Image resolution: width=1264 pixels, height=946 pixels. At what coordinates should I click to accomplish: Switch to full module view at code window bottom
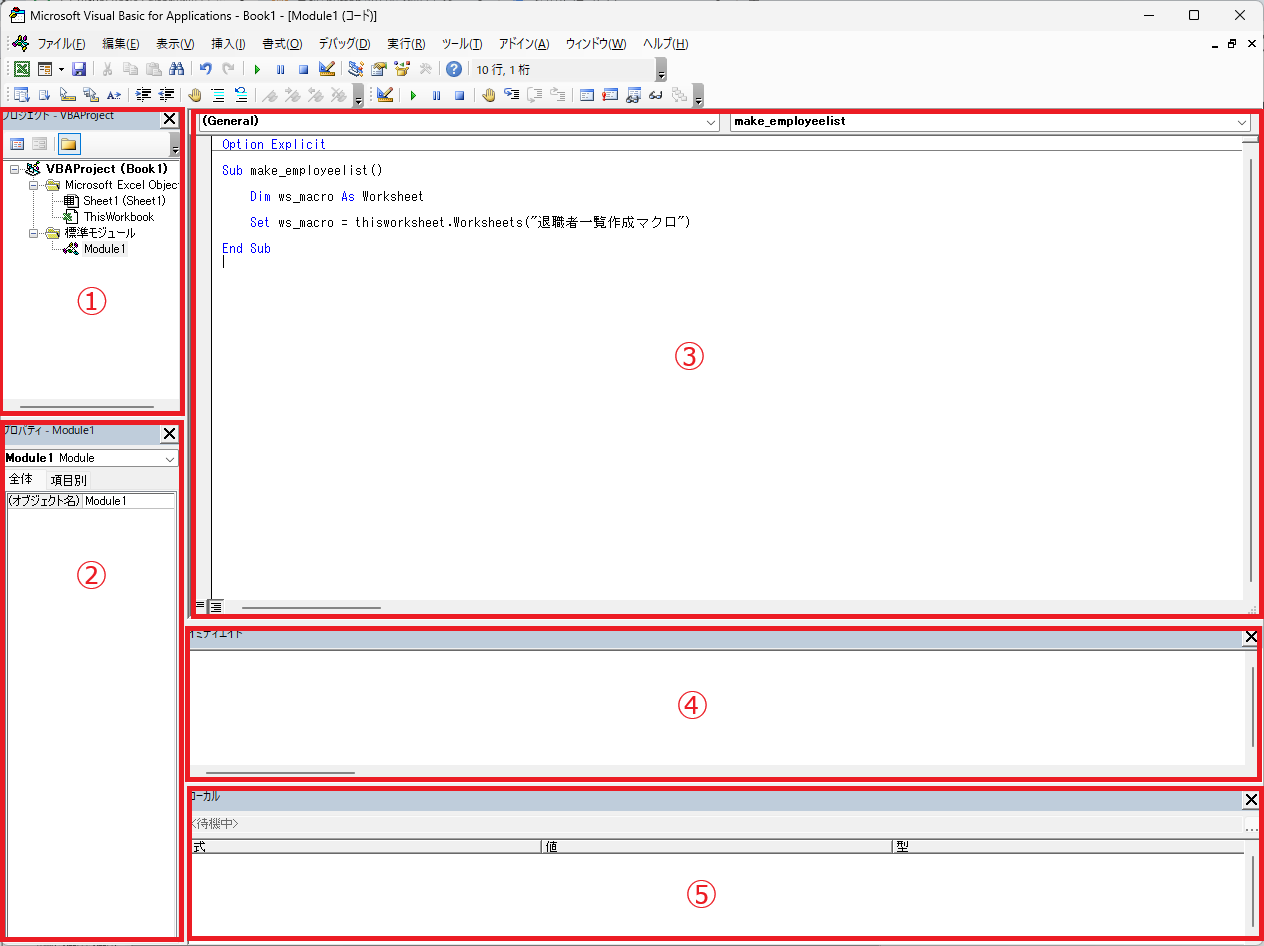point(215,606)
